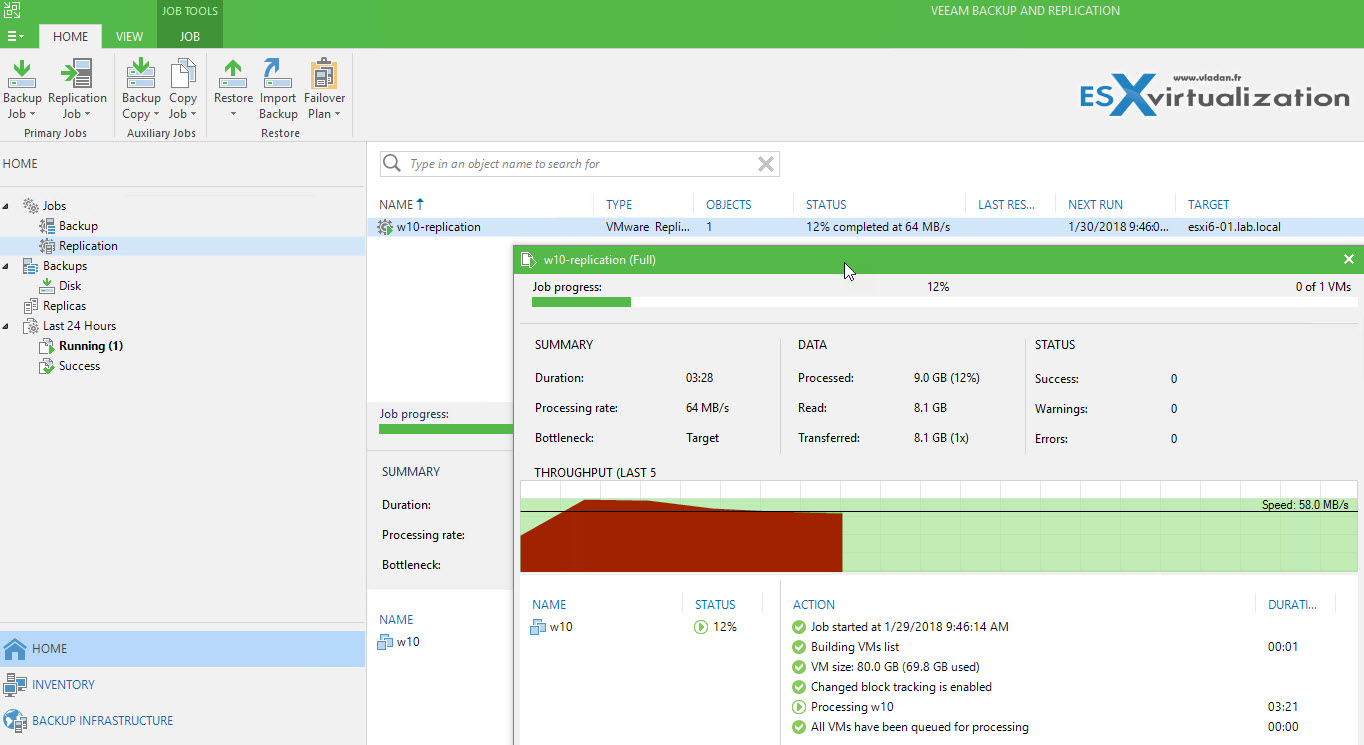1364x745 pixels.
Task: Select w10 in the background details list
Action: (x=399, y=642)
